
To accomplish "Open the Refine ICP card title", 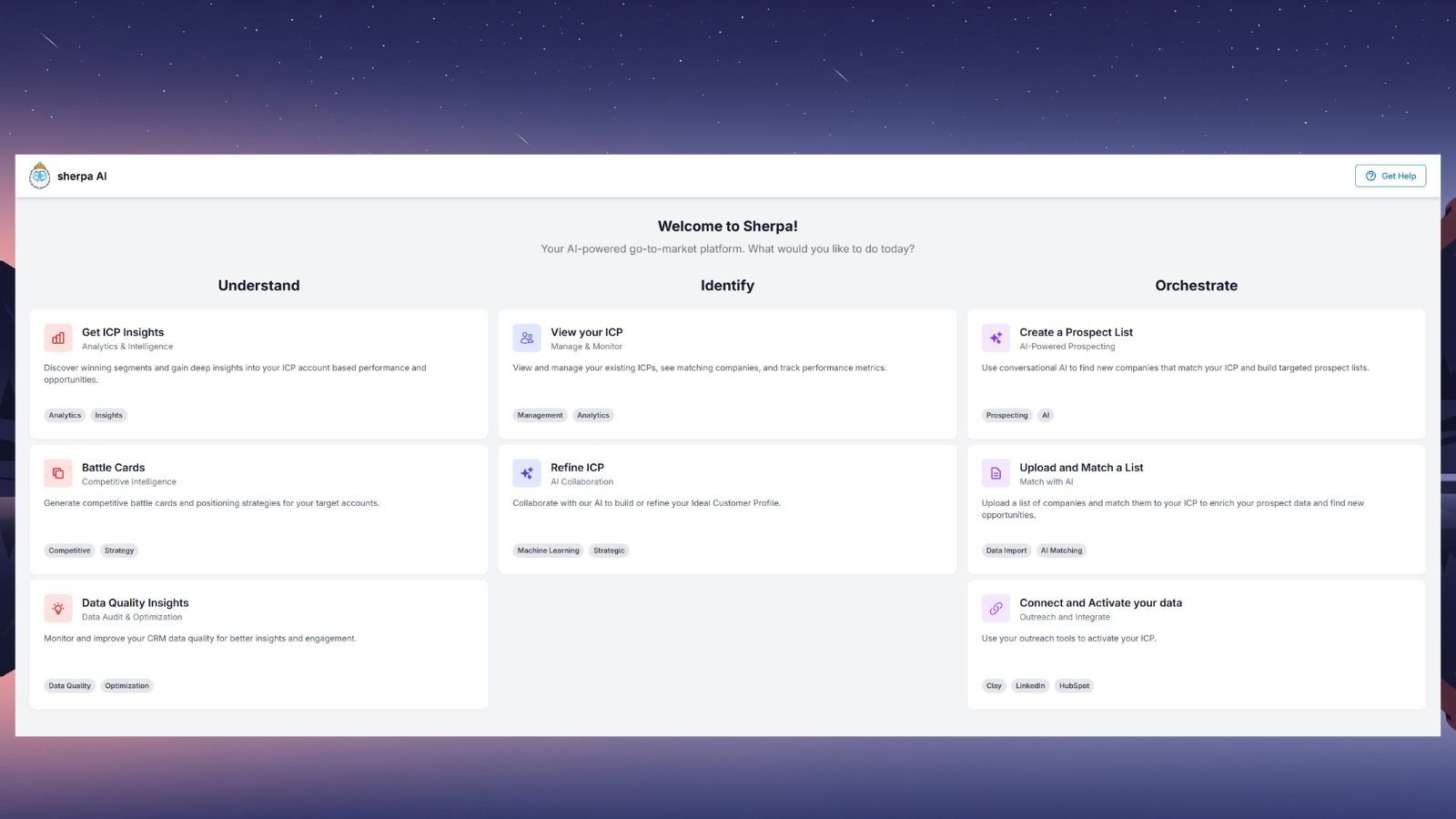I will [x=577, y=468].
